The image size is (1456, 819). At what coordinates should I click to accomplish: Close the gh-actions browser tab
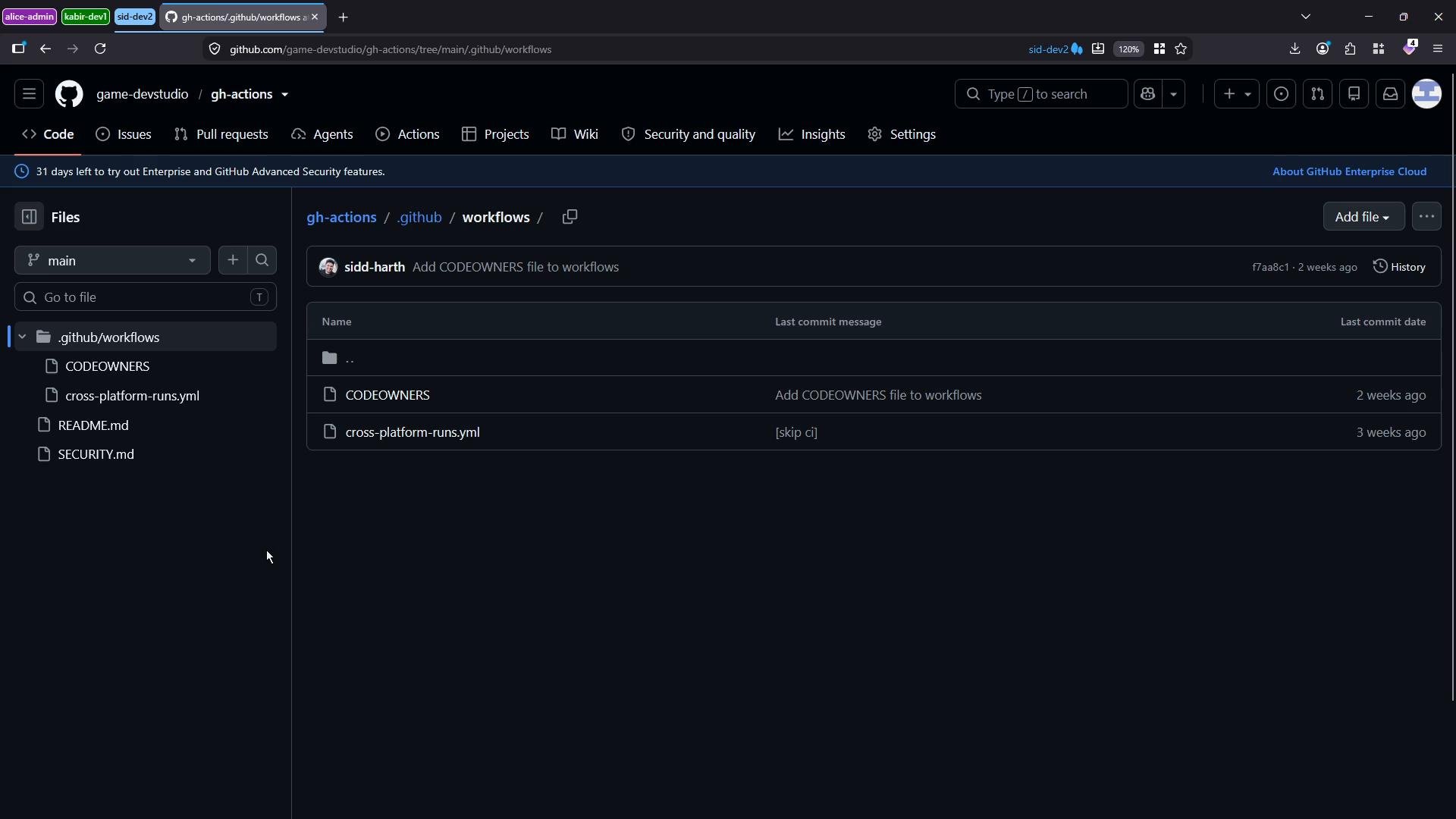(315, 17)
